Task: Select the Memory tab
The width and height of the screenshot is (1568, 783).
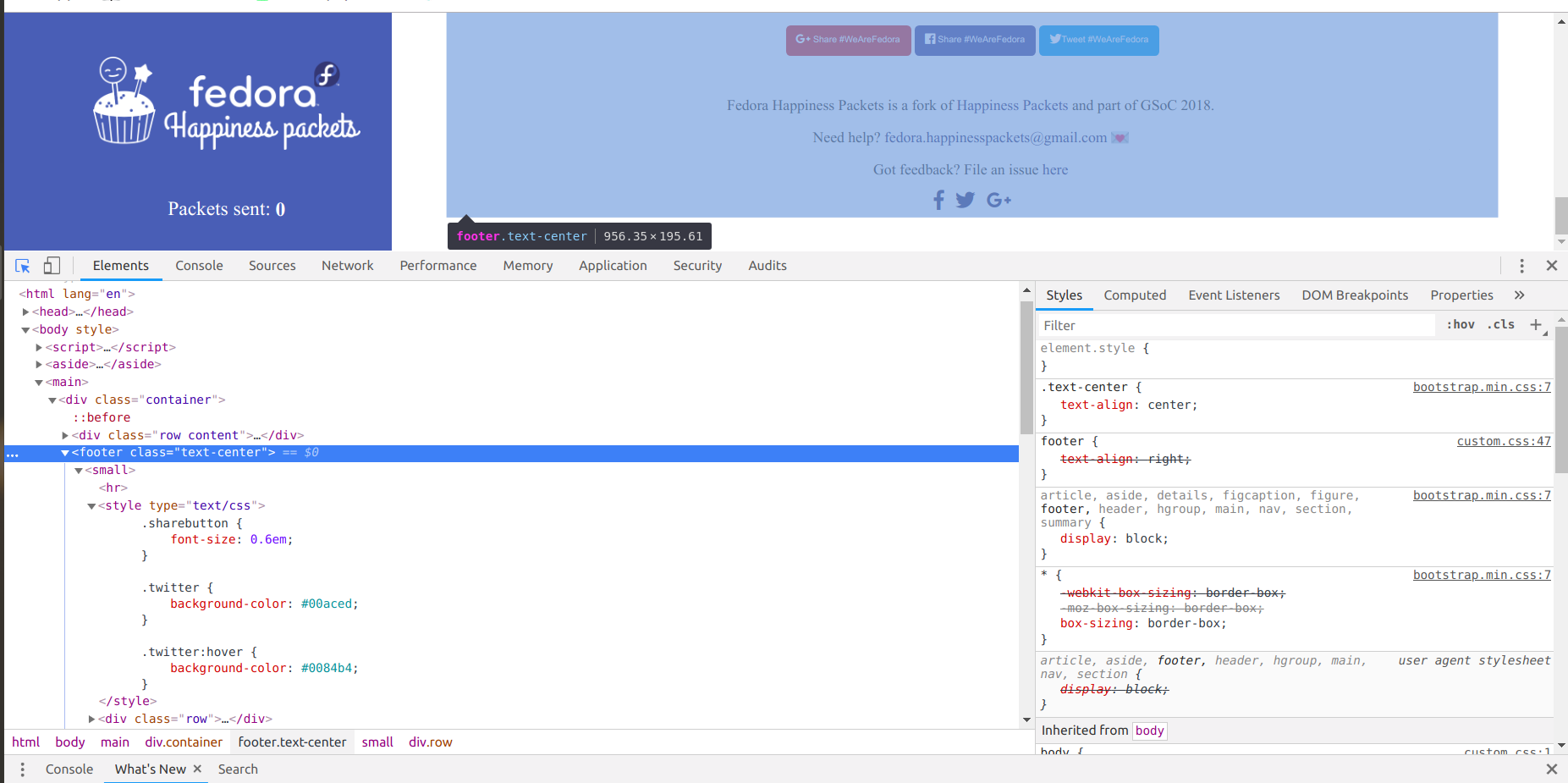Action: (x=528, y=266)
